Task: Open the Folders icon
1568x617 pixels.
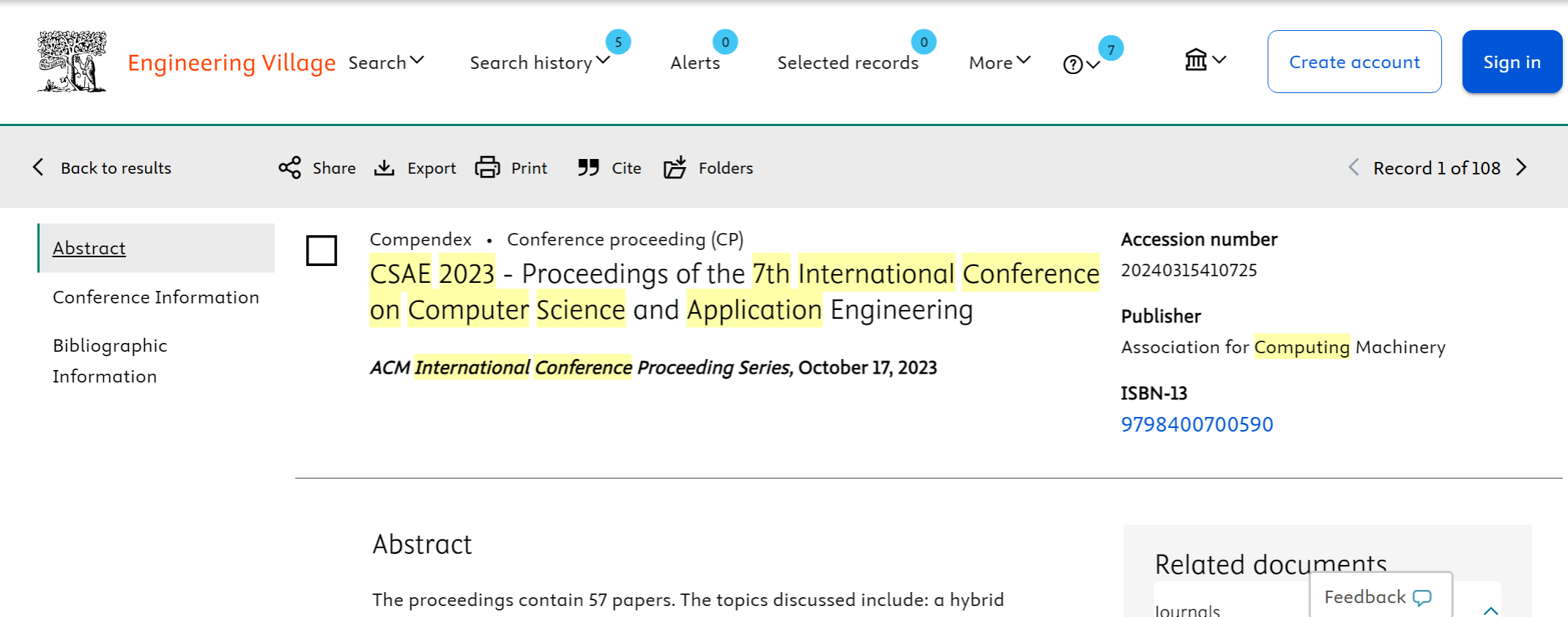Action: pyautogui.click(x=675, y=168)
